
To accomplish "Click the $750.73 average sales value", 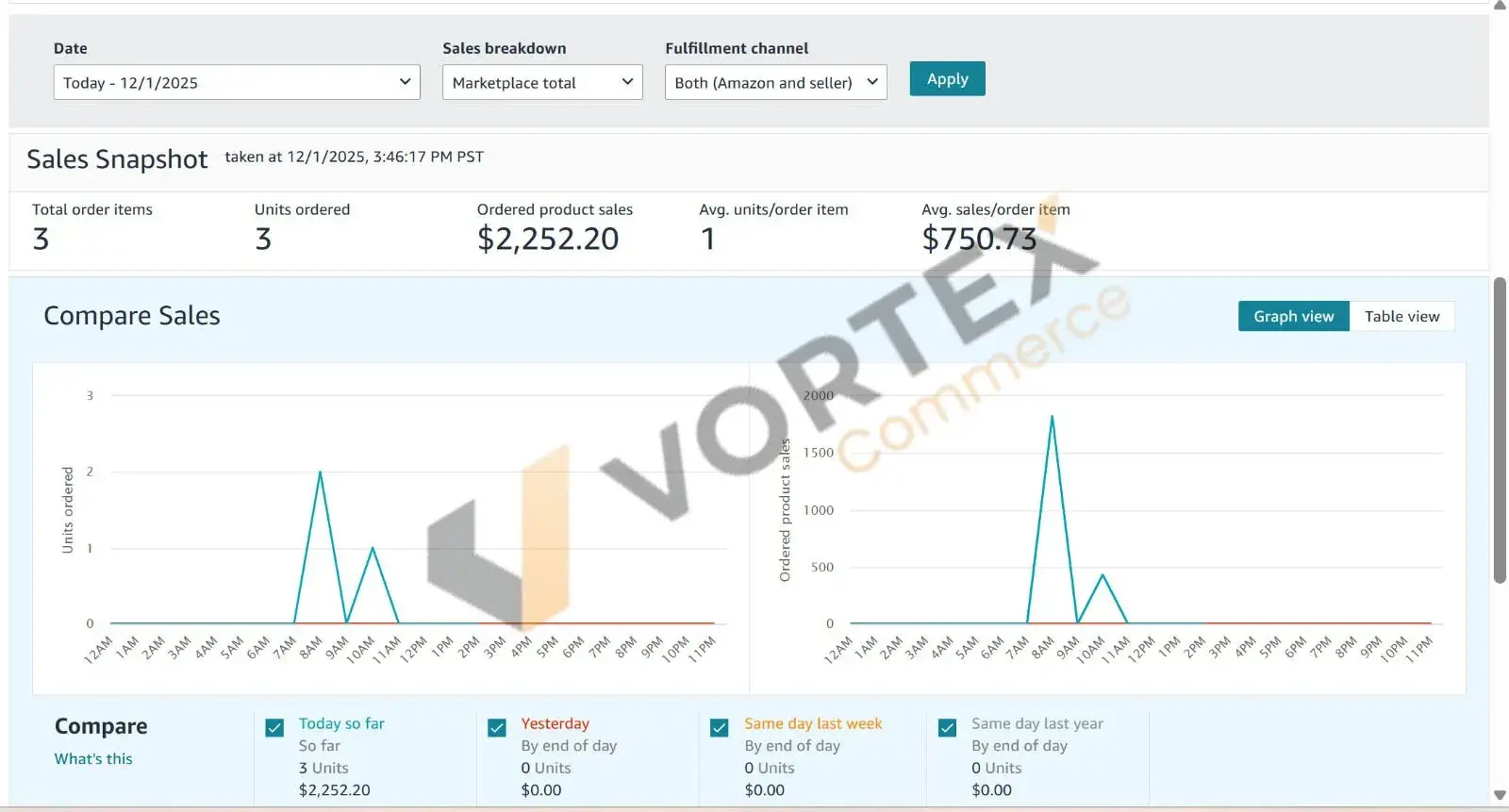I will (979, 240).
